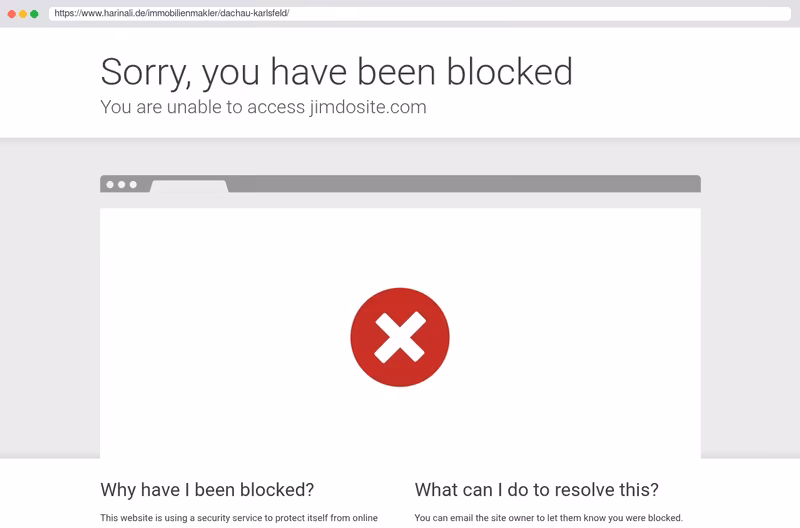This screenshot has height=528, width=800.
Task: Click the green maximize window dot
Action: click(x=34, y=14)
